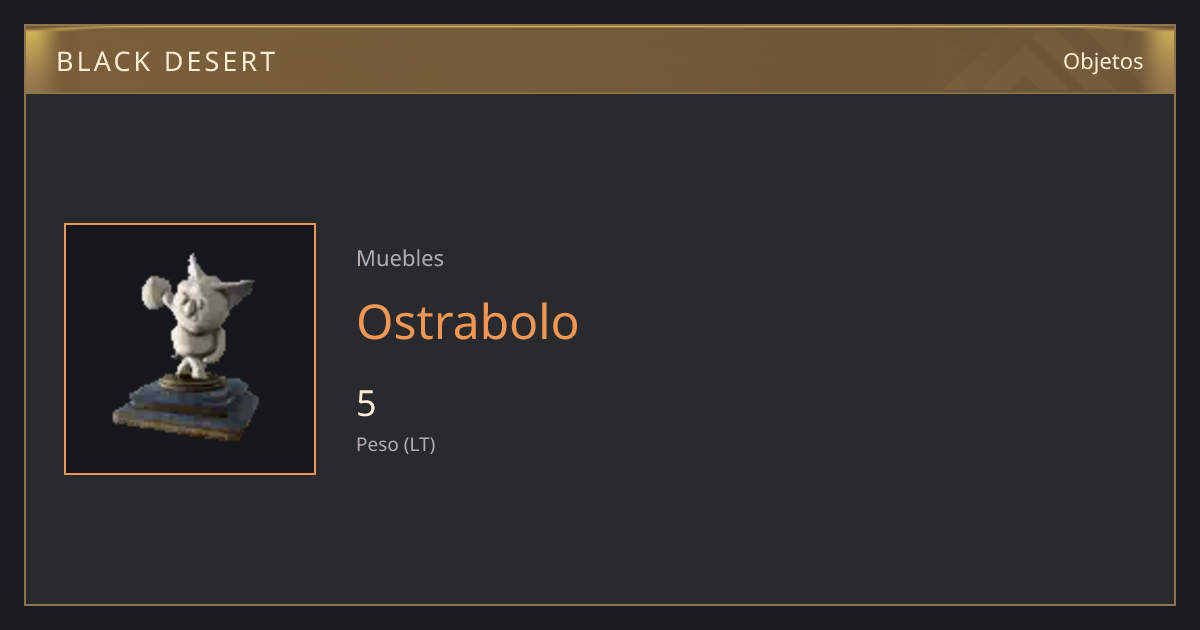1200x630 pixels.
Task: Click the blue pedestal base of statue
Action: 186,405
